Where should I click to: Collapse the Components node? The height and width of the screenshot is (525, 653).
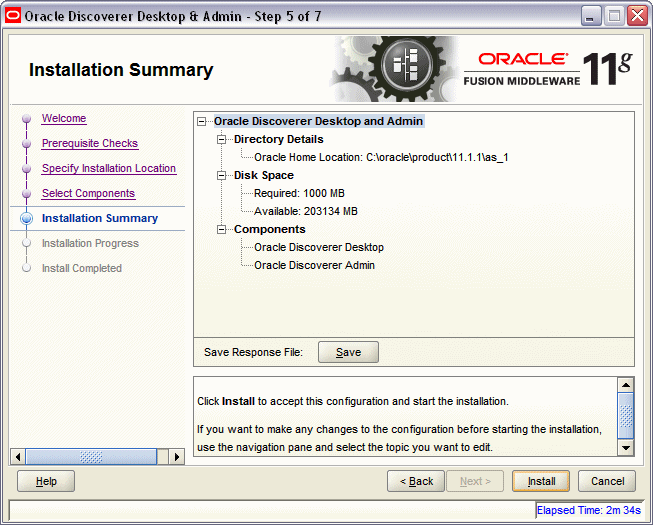click(x=222, y=229)
